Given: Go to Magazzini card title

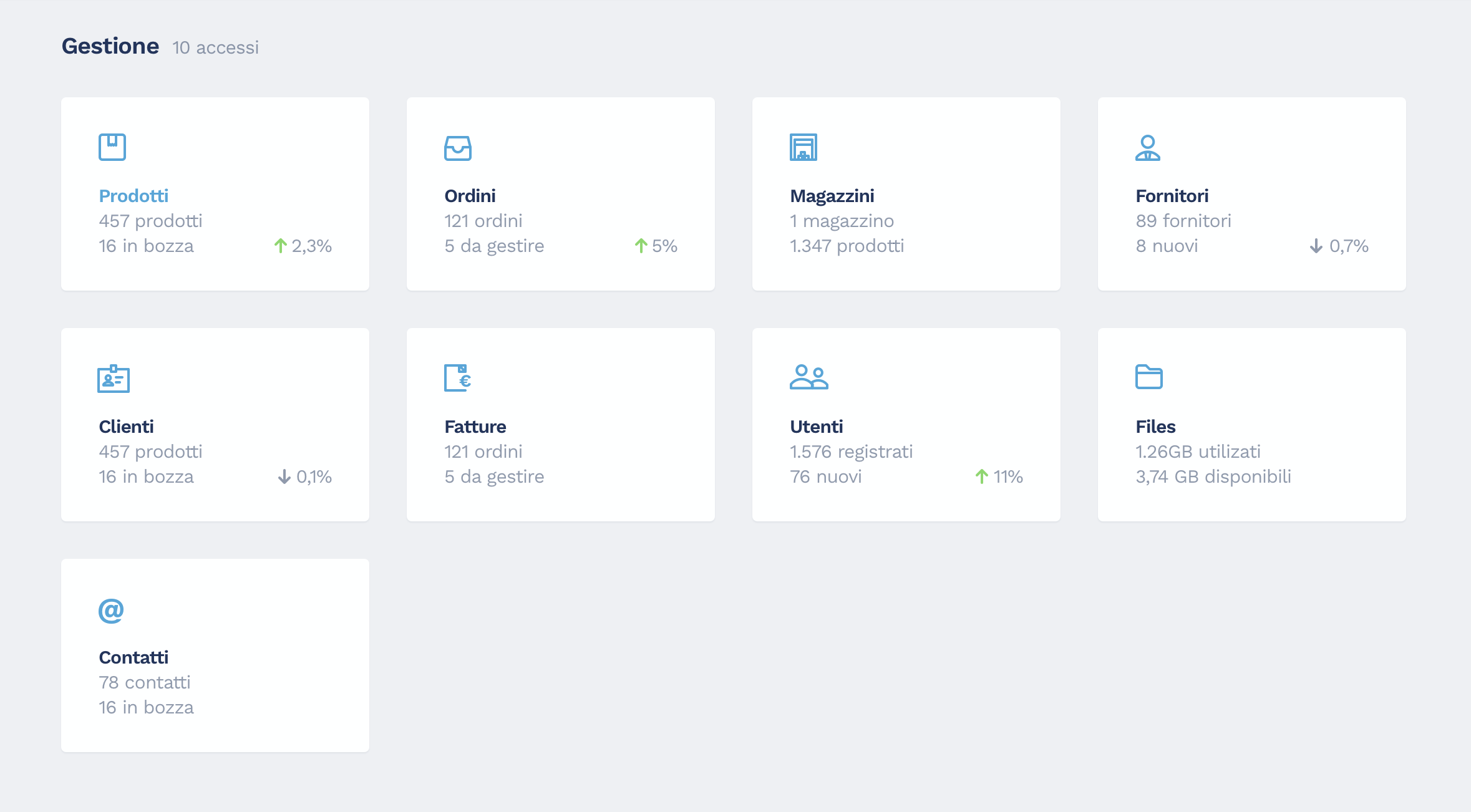Looking at the screenshot, I should 832,196.
